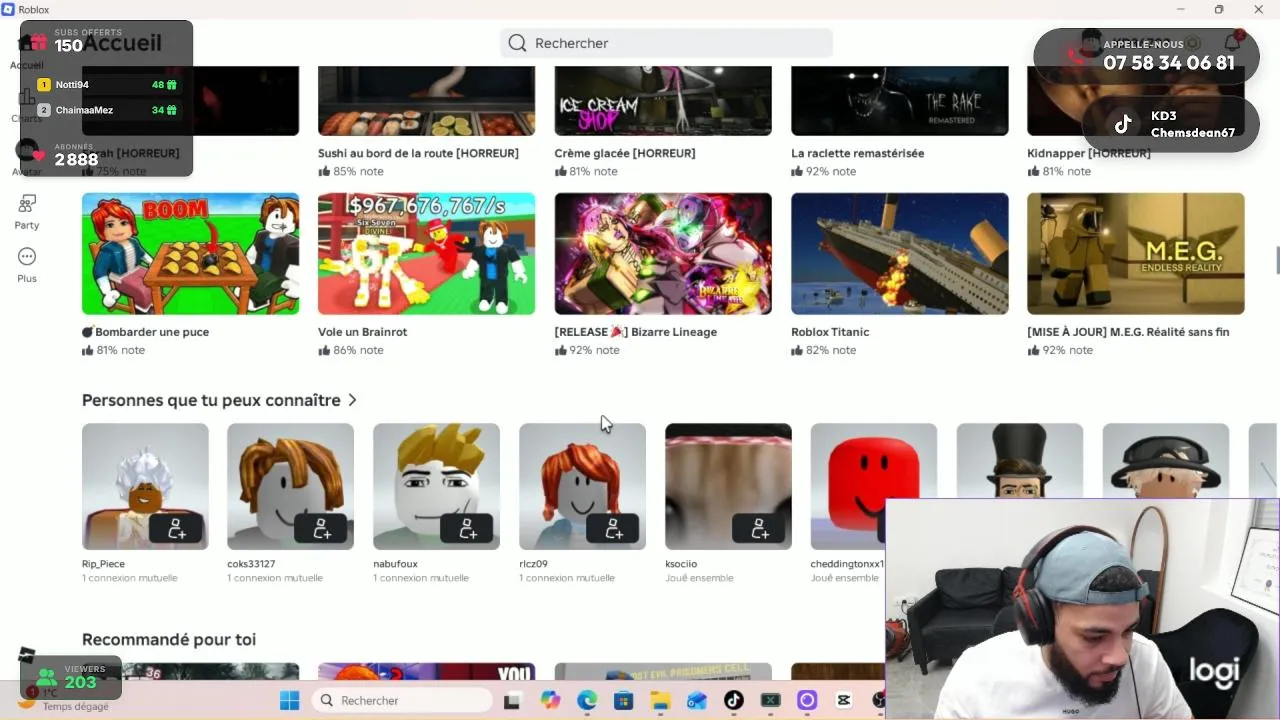Image resolution: width=1280 pixels, height=720 pixels.
Task: Click the add-friend icon on rlcz09
Action: pos(614,529)
